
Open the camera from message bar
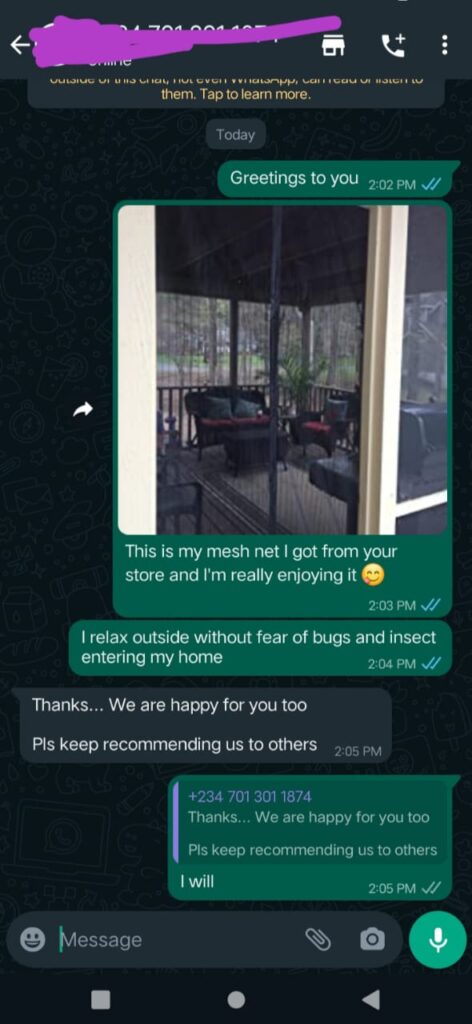[372, 939]
